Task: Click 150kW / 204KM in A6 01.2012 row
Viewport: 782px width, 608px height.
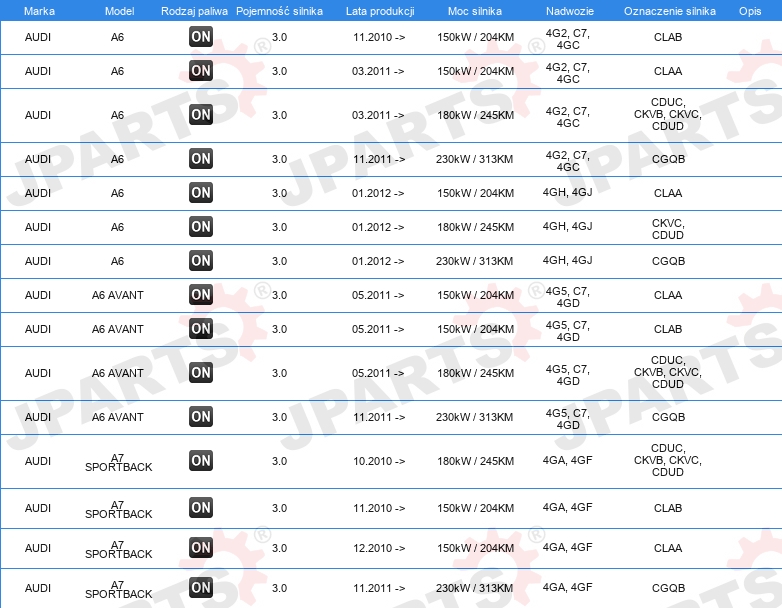Action: 475,194
